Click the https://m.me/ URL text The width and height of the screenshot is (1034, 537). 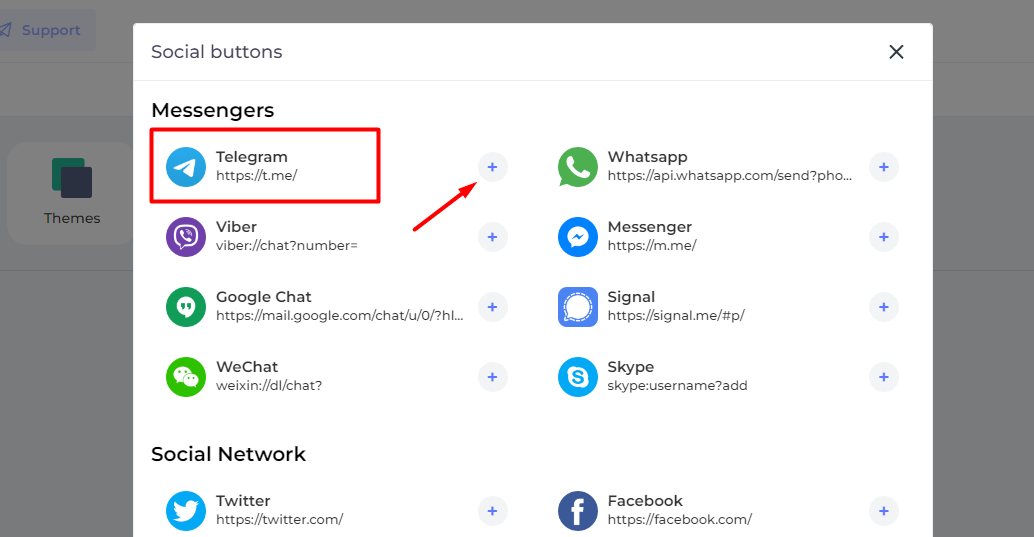[x=652, y=245]
